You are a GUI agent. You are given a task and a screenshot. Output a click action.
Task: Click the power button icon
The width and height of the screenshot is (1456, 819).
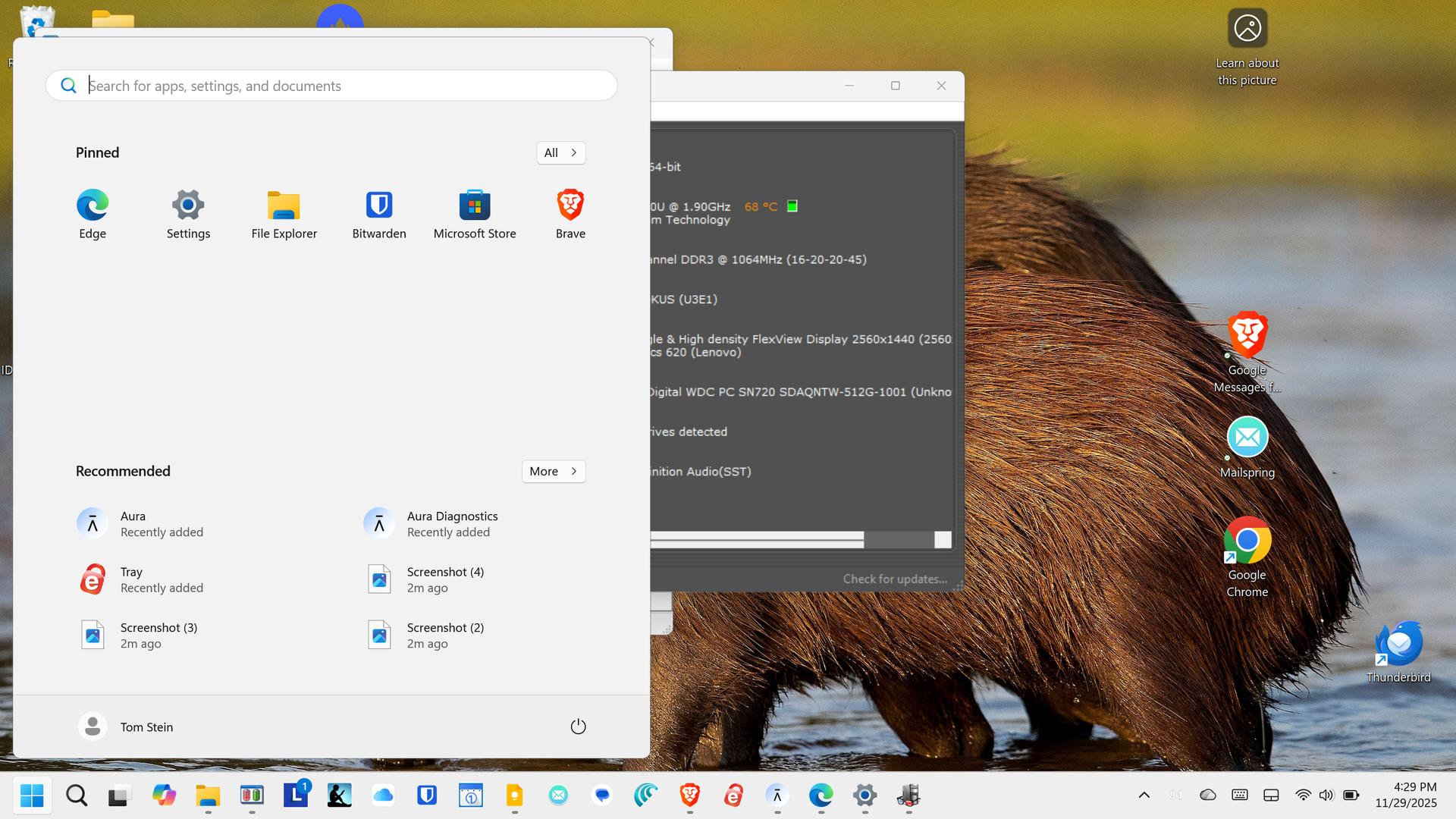click(x=578, y=726)
